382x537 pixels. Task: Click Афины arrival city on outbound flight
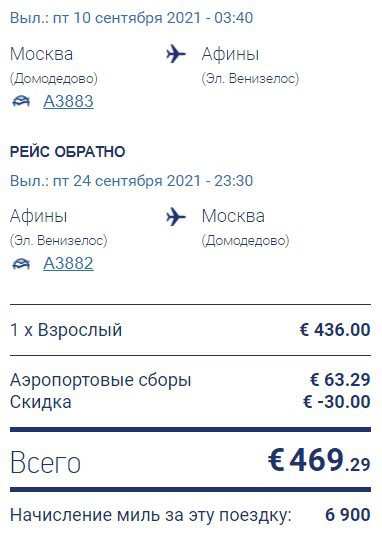point(230,54)
